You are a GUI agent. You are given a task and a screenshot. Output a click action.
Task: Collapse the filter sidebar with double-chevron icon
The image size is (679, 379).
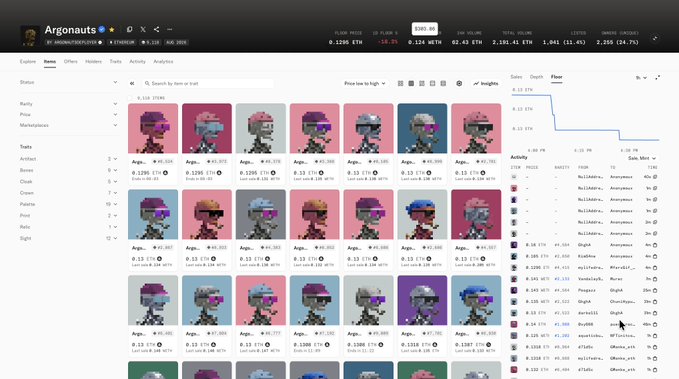[x=132, y=83]
